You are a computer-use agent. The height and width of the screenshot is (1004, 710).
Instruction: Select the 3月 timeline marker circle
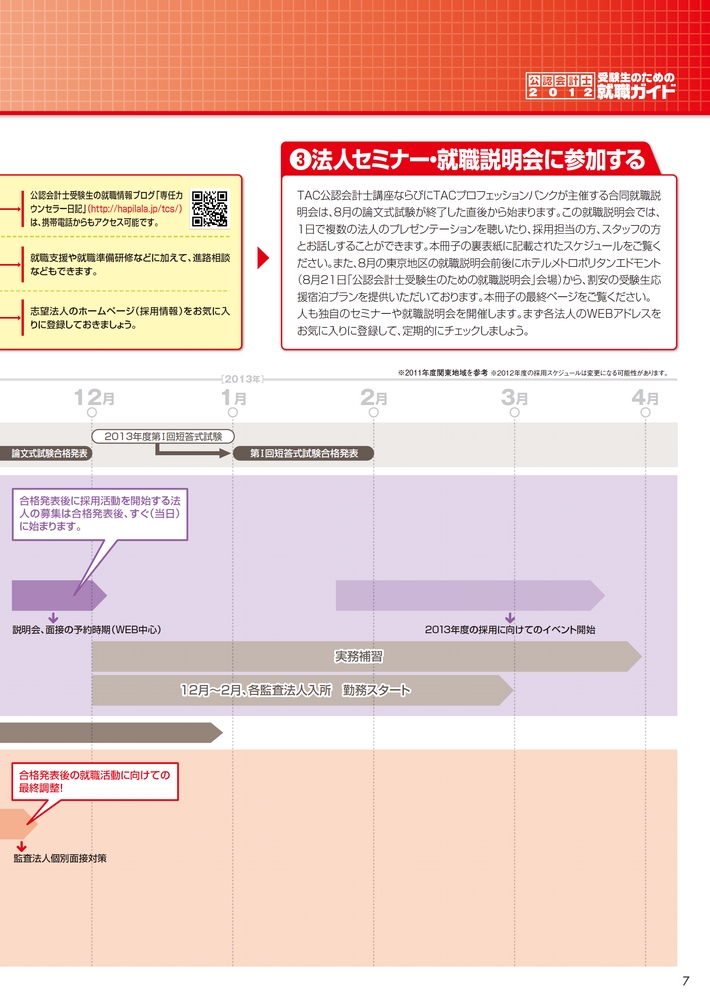click(514, 411)
